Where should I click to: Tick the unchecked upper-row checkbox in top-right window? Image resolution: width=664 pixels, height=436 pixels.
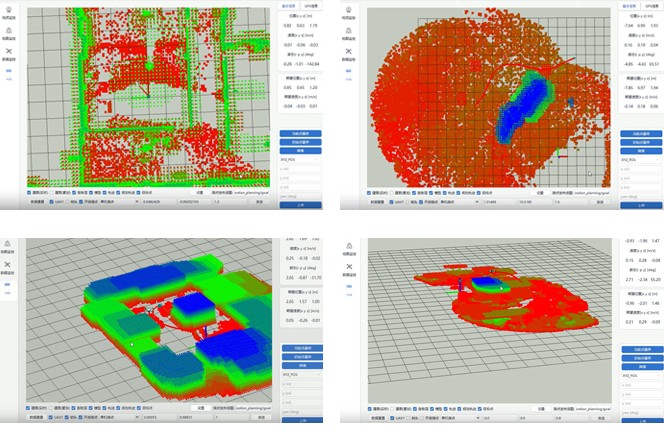coord(391,193)
